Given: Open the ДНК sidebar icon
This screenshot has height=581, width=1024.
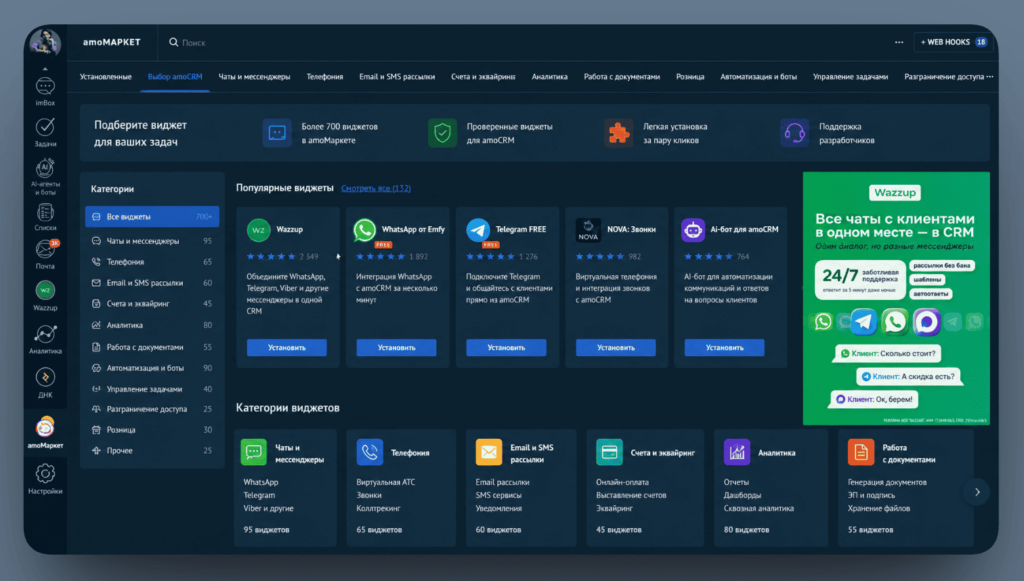Looking at the screenshot, I should (x=45, y=383).
